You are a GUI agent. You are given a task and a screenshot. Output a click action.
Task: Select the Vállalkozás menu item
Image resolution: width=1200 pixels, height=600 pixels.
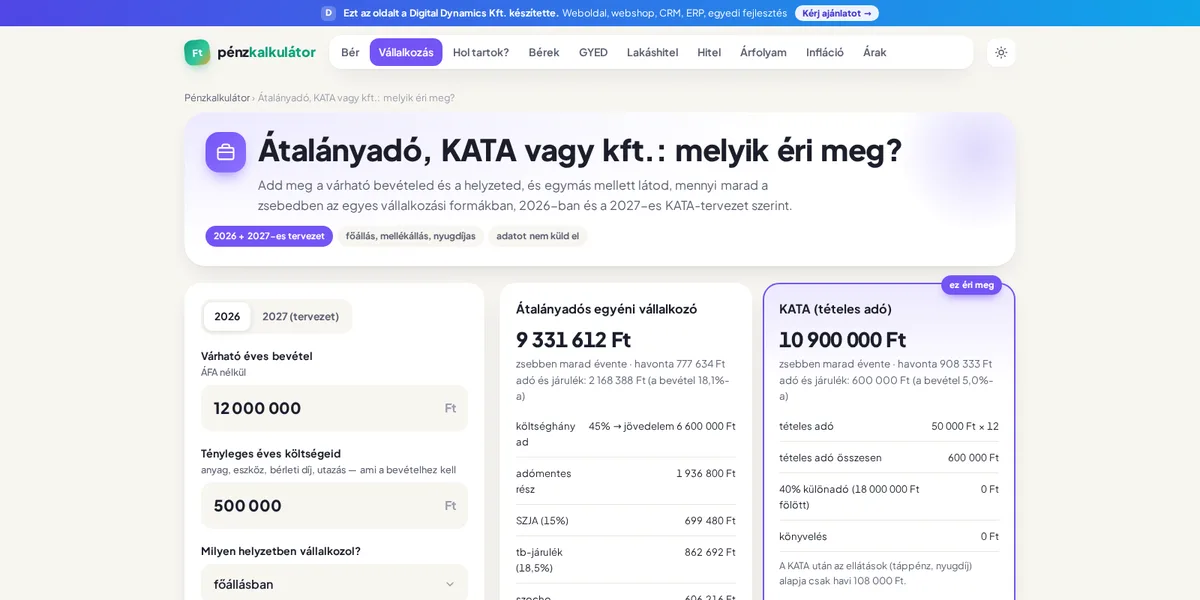point(406,52)
